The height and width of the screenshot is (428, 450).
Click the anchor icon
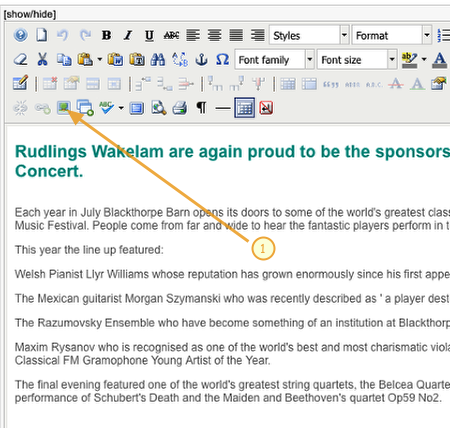click(x=201, y=60)
